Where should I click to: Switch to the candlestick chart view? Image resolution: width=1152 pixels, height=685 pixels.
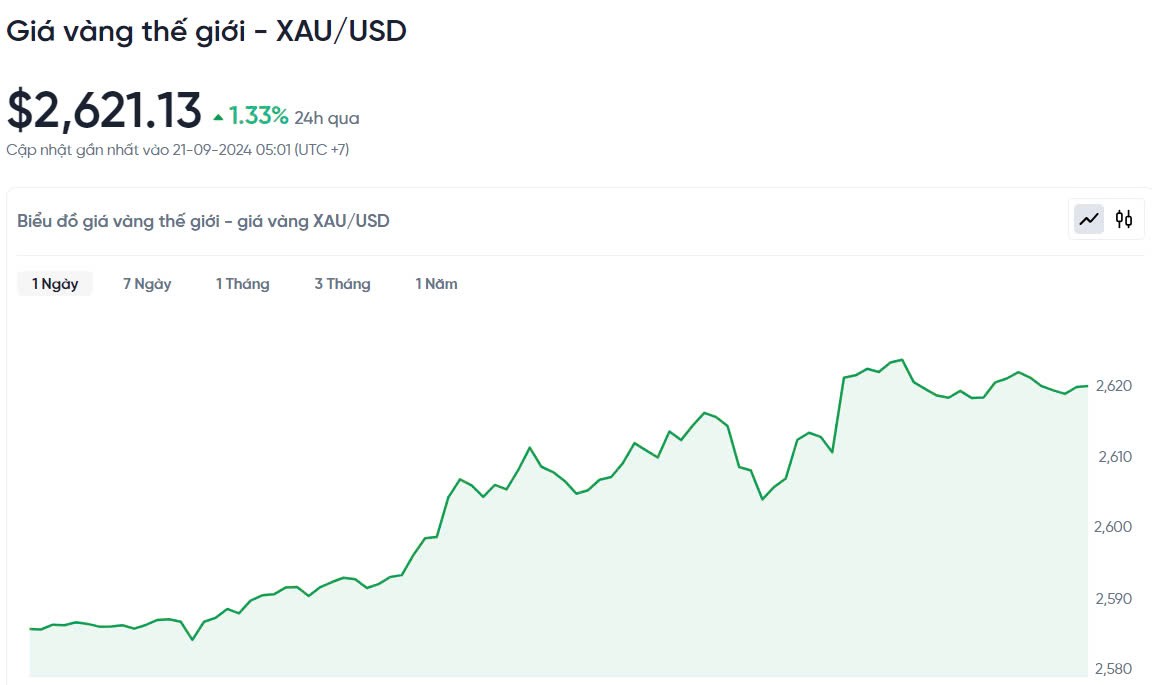[1124, 219]
